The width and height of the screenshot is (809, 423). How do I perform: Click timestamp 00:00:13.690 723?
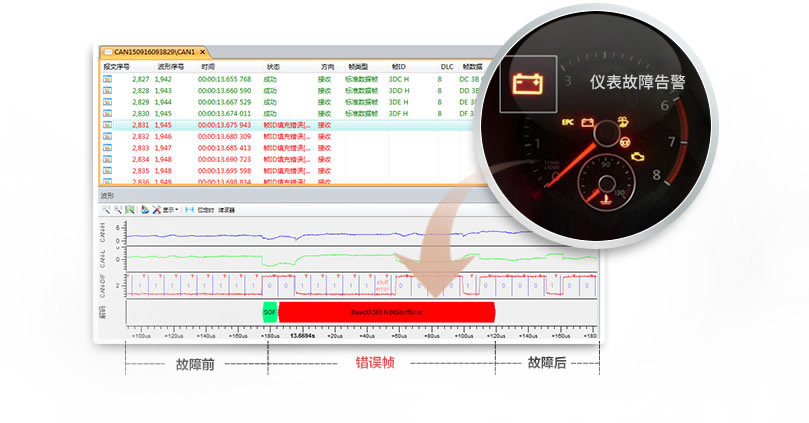[224, 159]
